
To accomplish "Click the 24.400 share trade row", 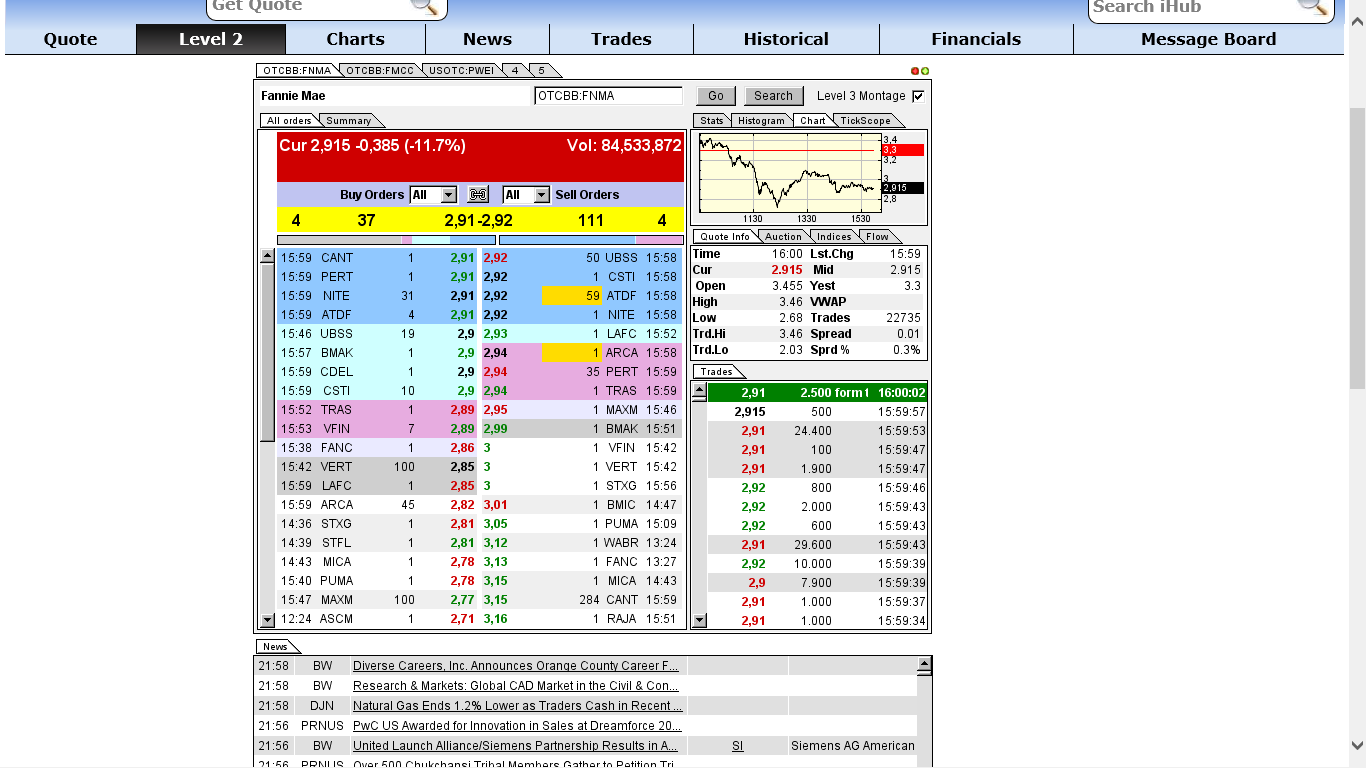I will pyautogui.click(x=817, y=431).
